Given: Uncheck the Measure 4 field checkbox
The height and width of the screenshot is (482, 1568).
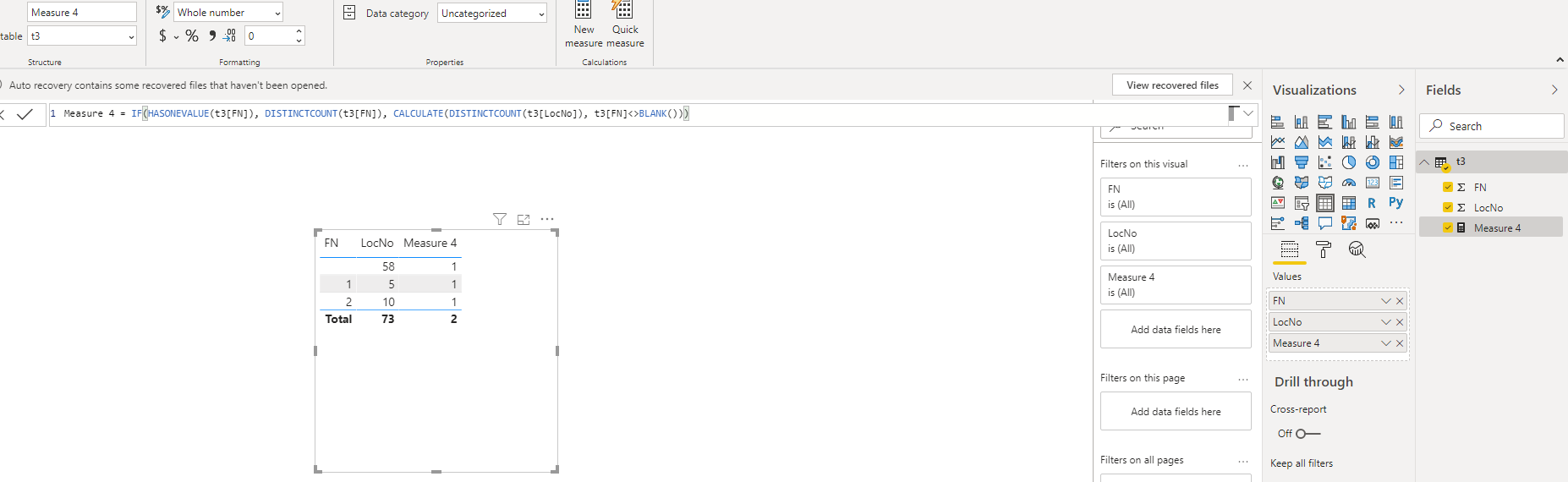Looking at the screenshot, I should point(1448,227).
